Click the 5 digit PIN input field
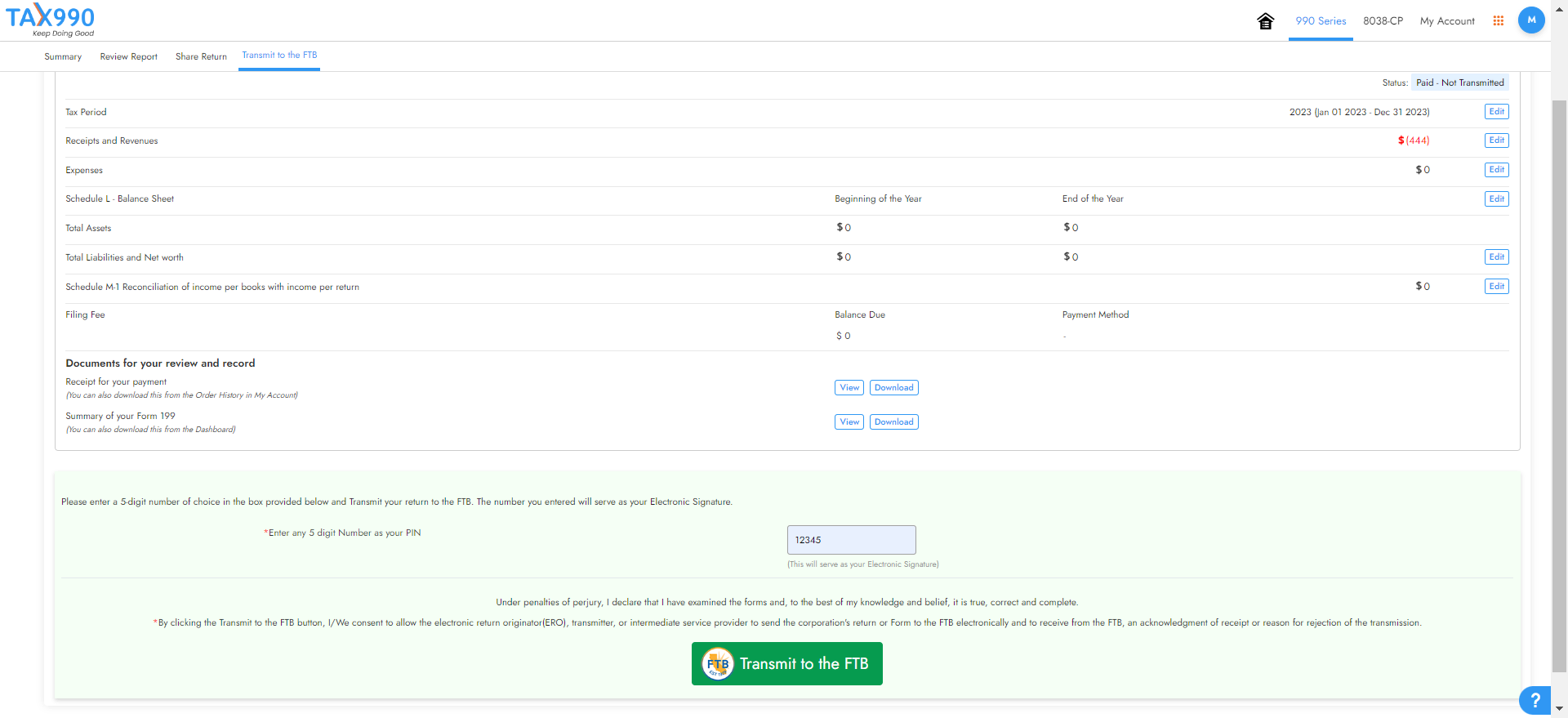 [x=851, y=540]
